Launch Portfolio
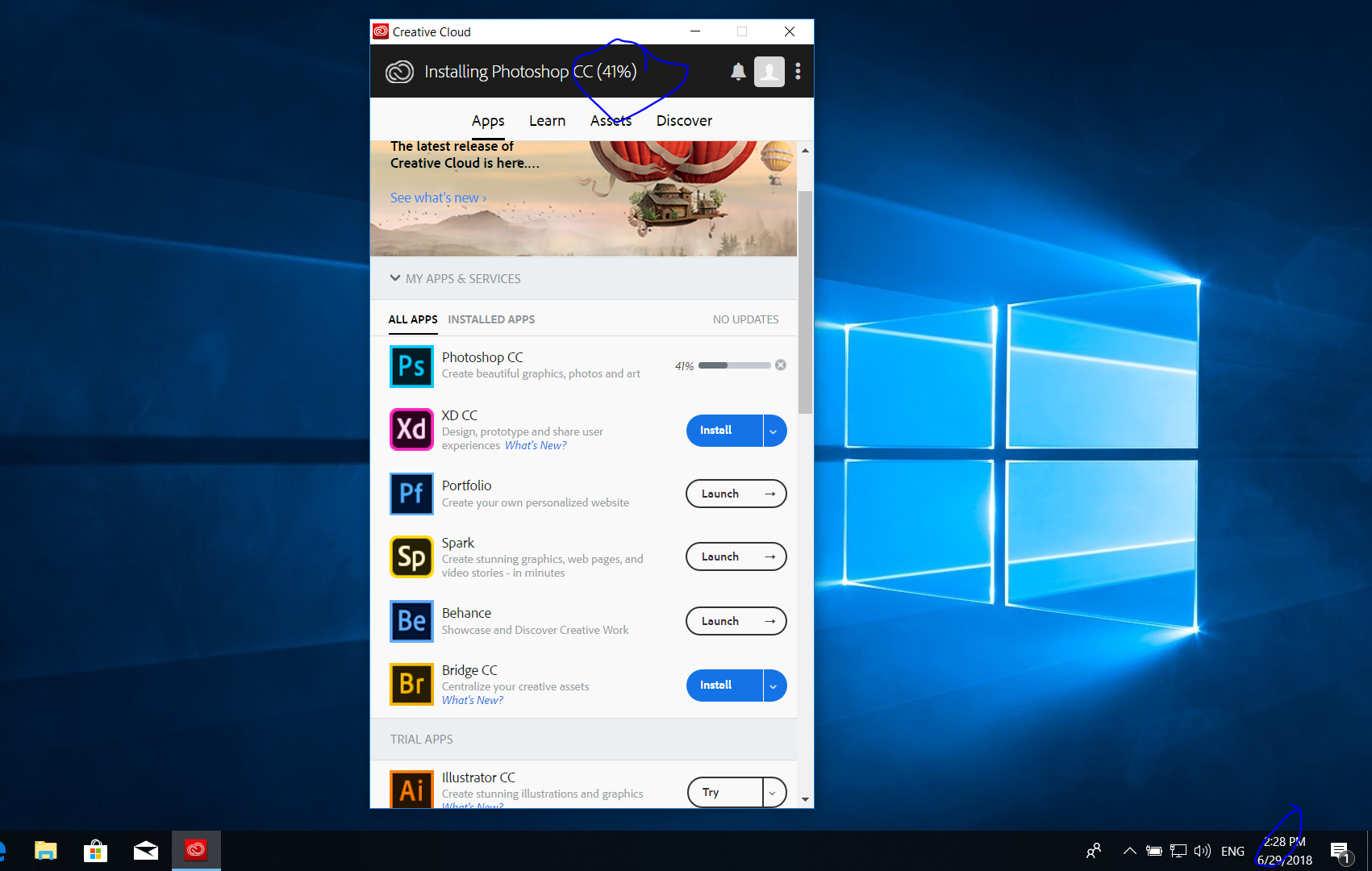This screenshot has width=1372, height=871. coord(736,494)
